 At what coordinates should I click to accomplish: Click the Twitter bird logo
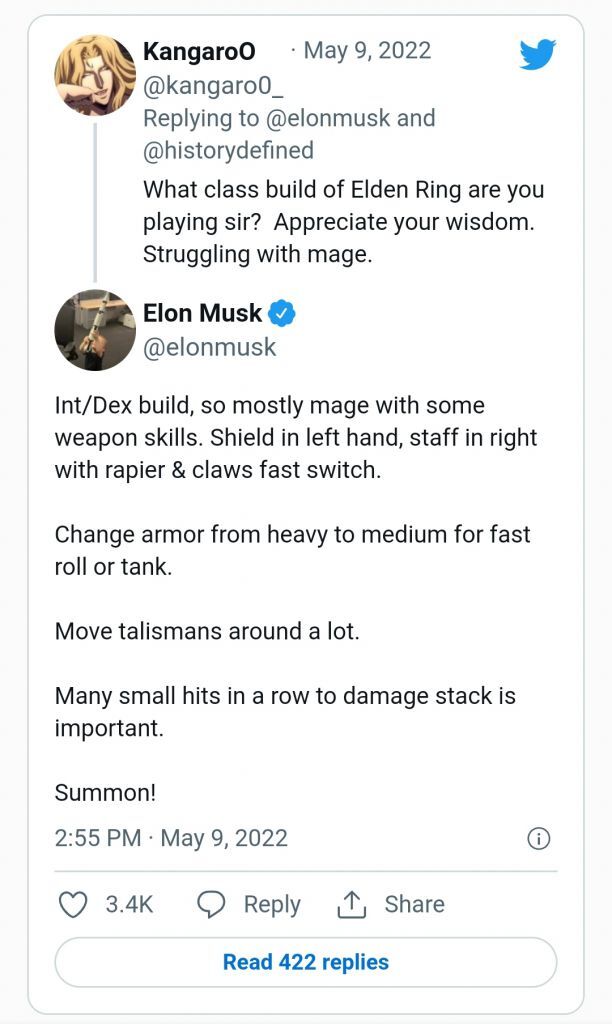coord(537,54)
